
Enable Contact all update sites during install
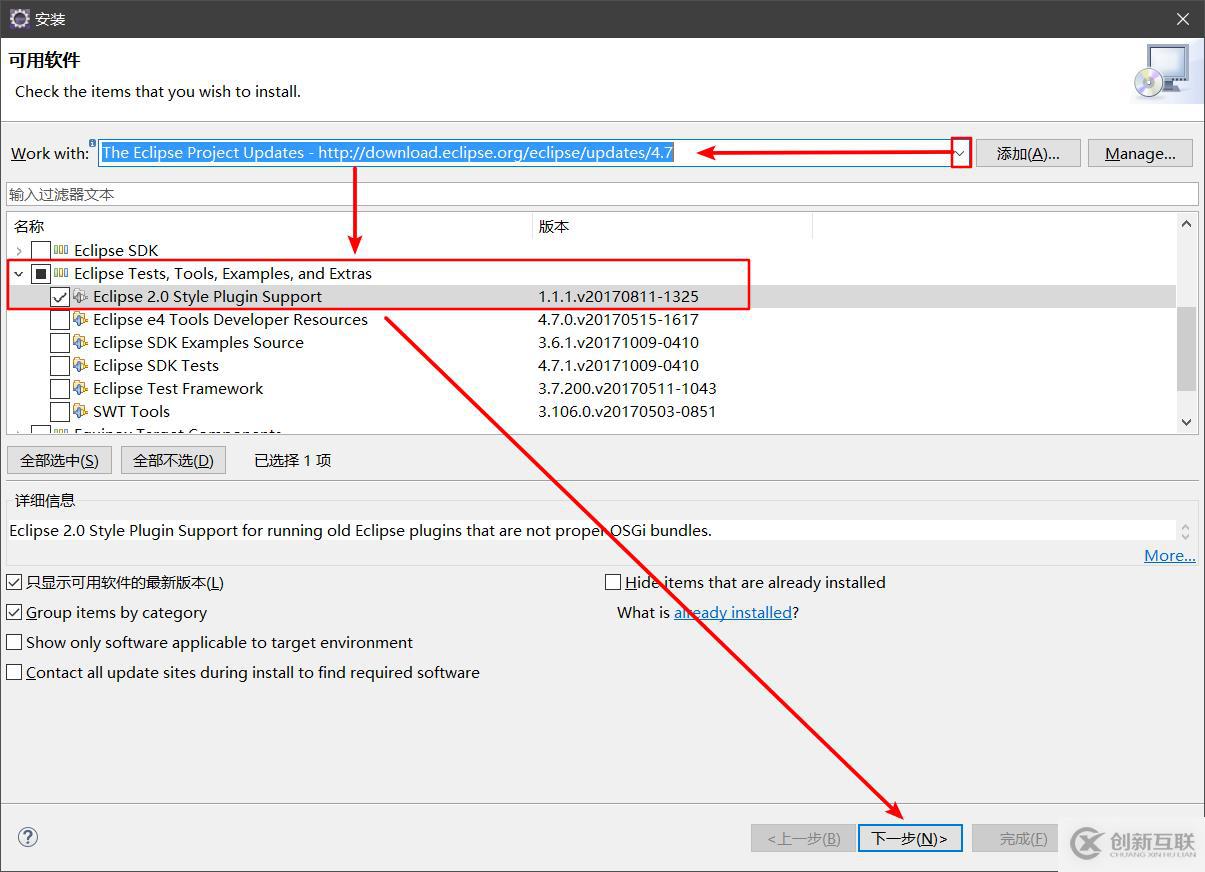(14, 672)
